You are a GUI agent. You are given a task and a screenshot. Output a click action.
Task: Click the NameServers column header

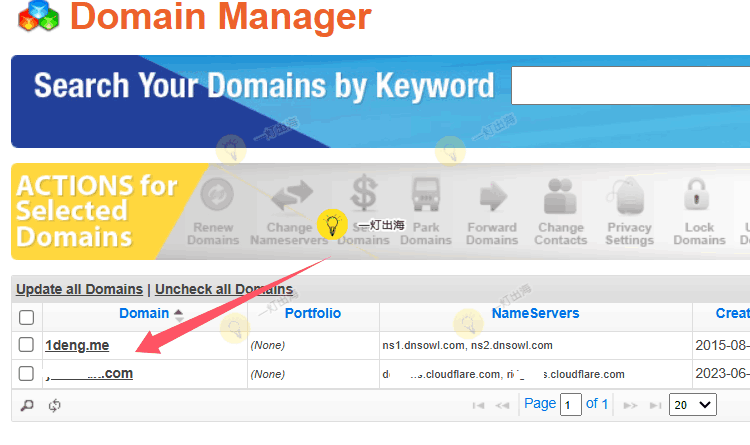535,314
